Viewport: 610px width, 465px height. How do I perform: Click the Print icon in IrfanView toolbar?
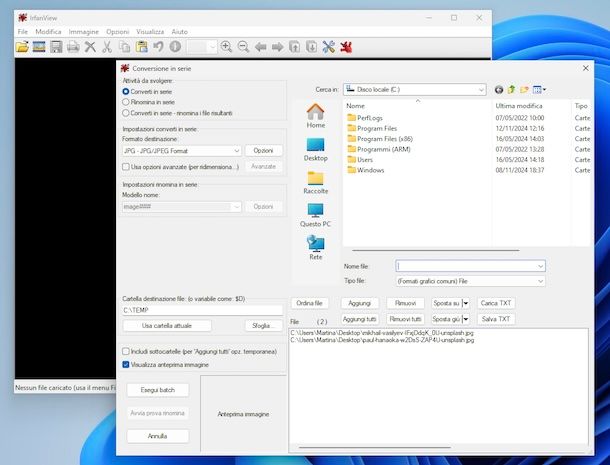pyautogui.click(x=73, y=47)
